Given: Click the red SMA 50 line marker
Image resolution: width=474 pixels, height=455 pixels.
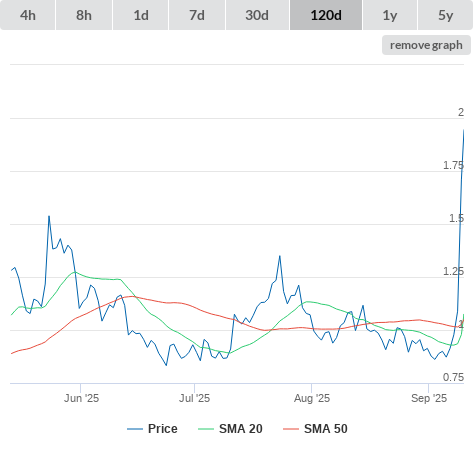Looking at the screenshot, I should click(x=291, y=429).
